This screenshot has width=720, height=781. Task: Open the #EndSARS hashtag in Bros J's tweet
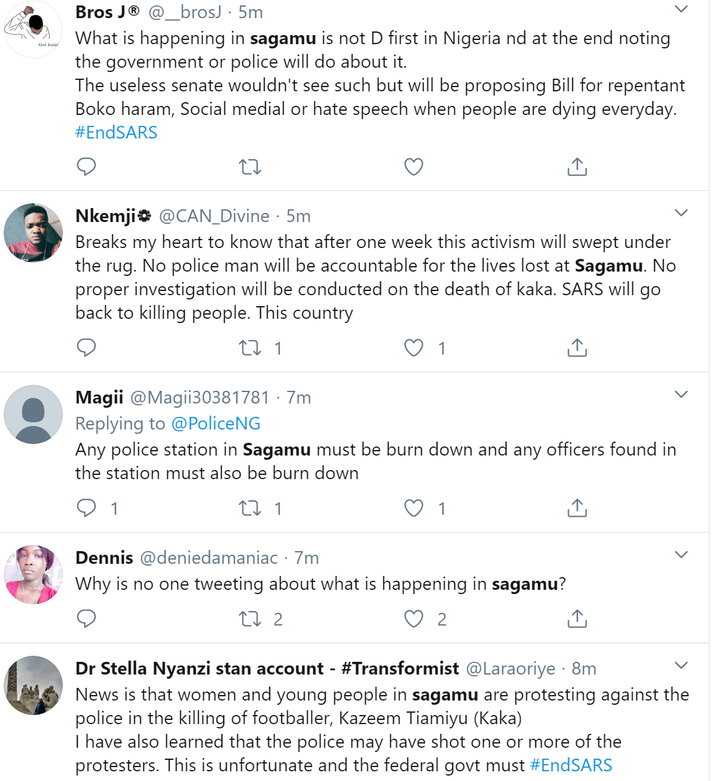pos(116,132)
